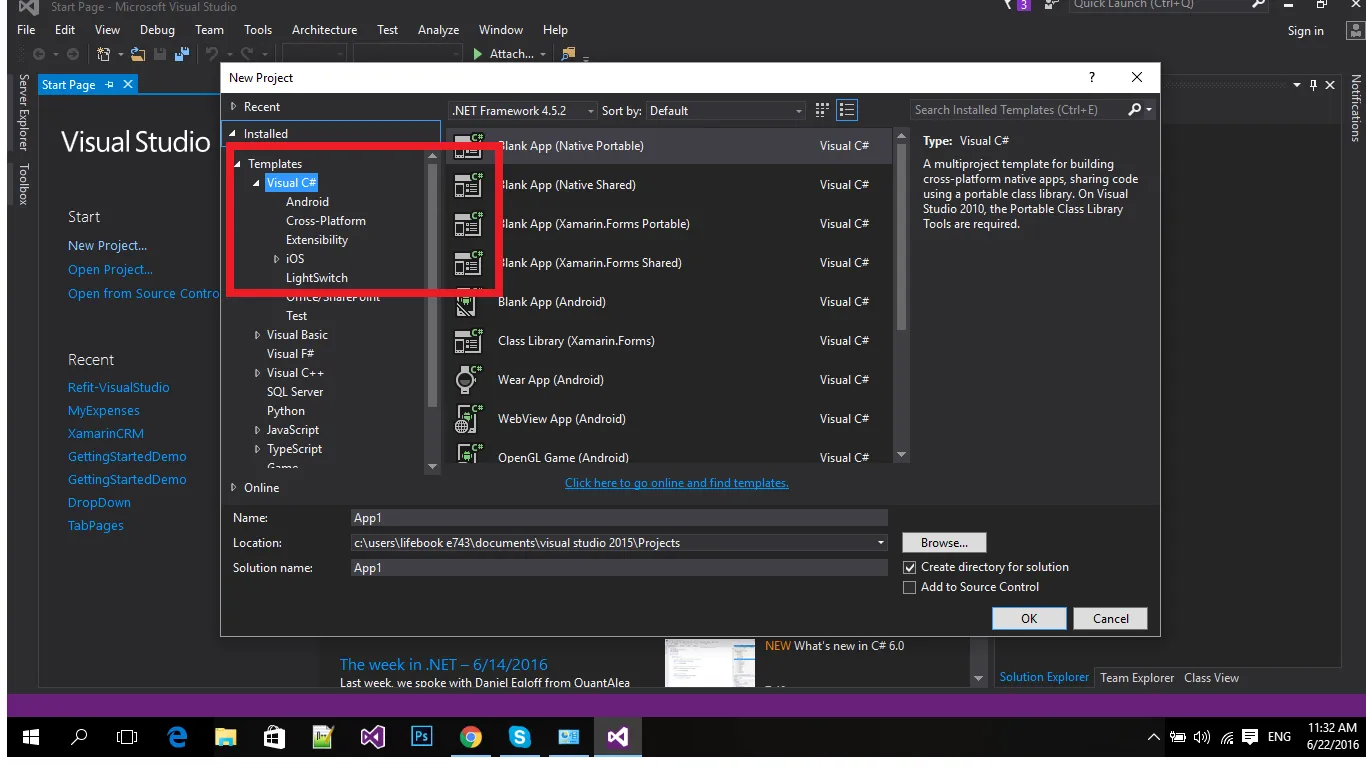Pick the Class Library (Xamarin.Forms) template icon
1366x768 pixels.
click(x=468, y=341)
